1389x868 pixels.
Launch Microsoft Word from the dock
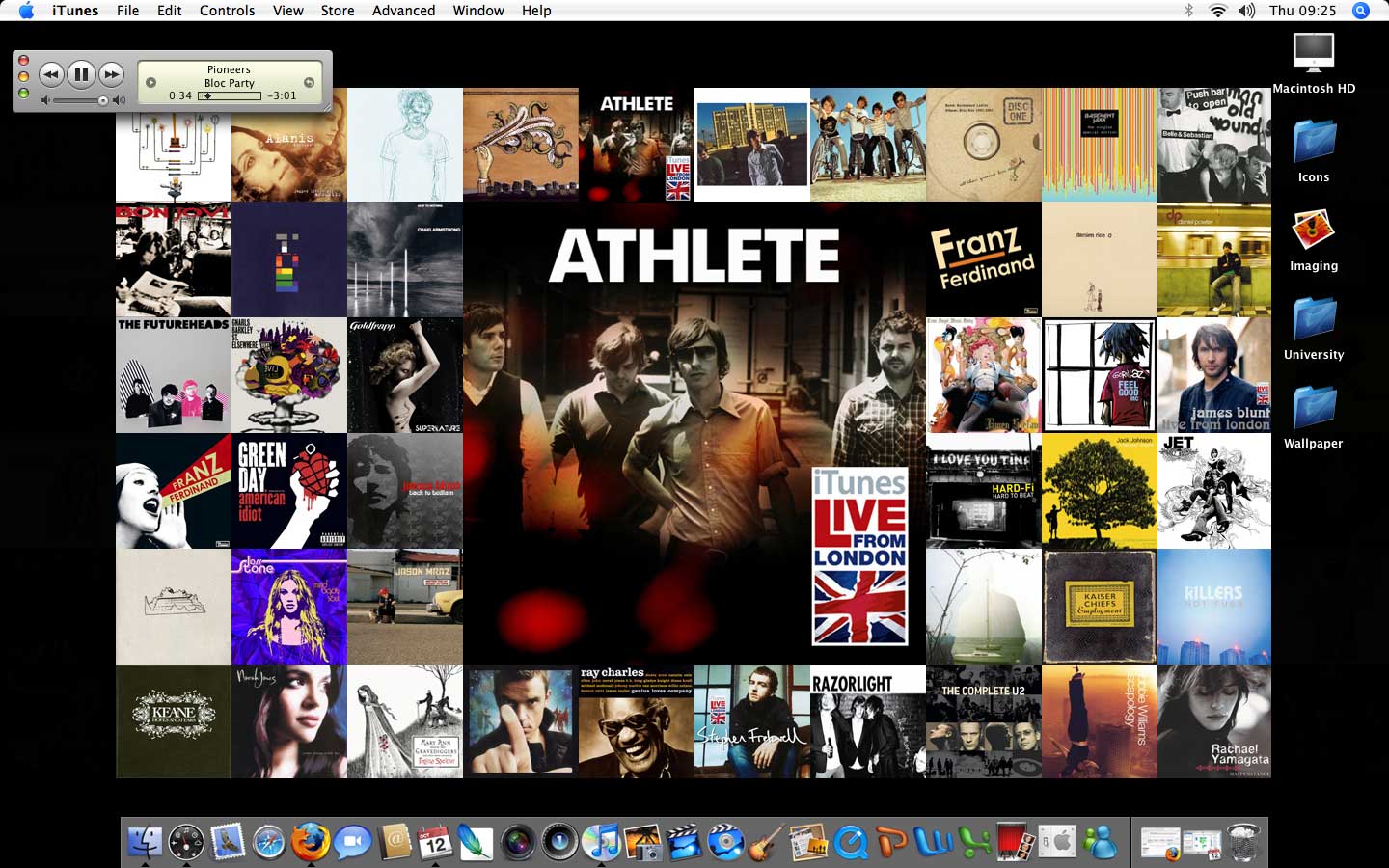click(x=934, y=842)
